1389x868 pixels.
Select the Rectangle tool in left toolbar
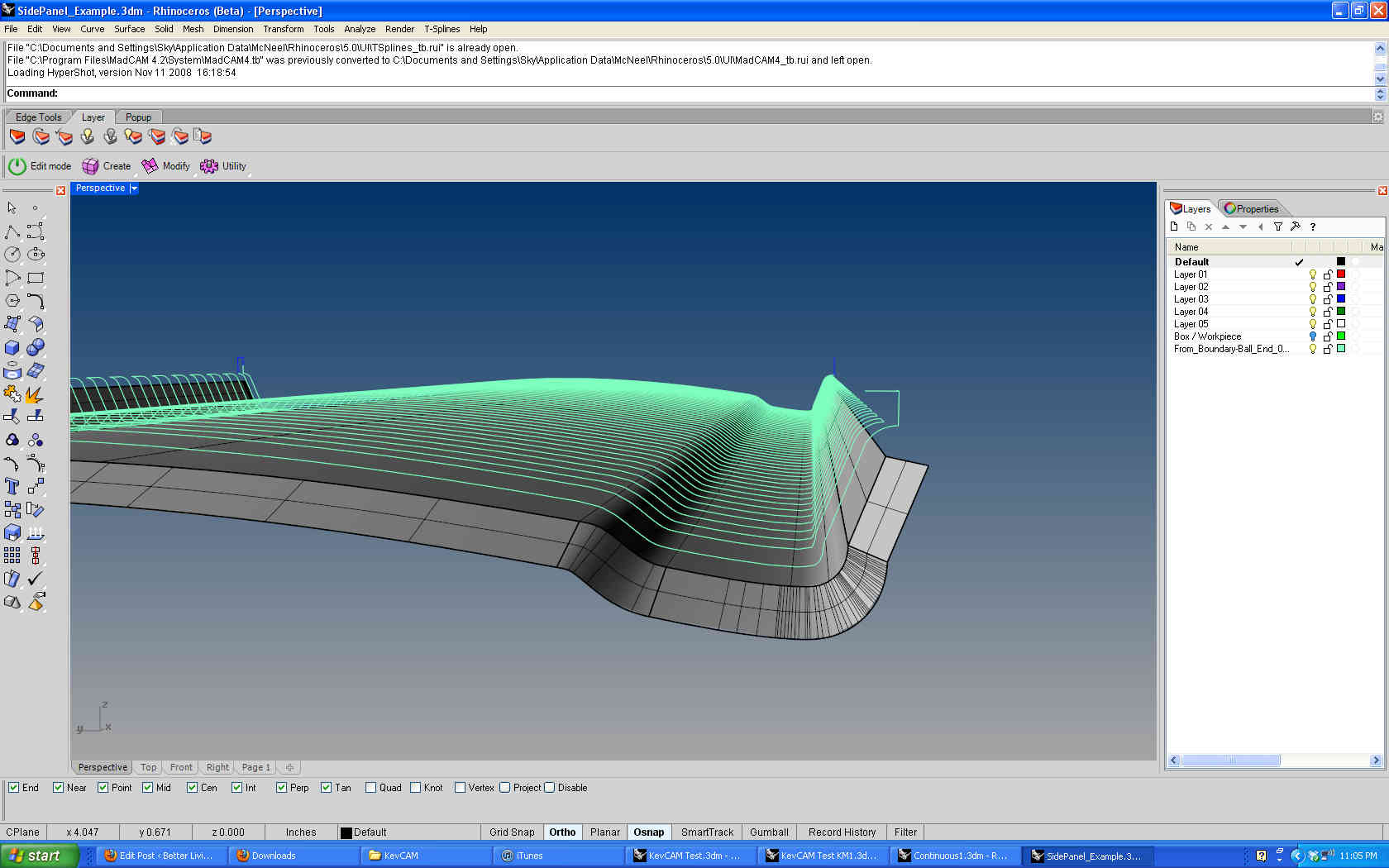click(x=36, y=278)
